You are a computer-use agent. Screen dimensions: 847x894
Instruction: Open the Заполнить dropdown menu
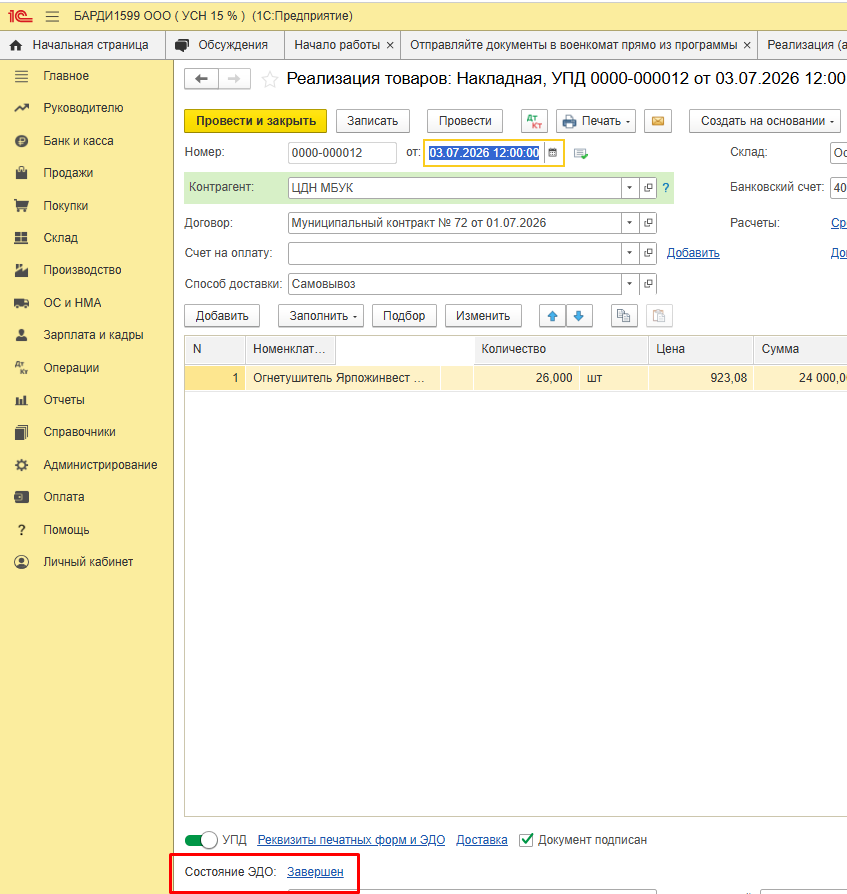click(x=321, y=316)
